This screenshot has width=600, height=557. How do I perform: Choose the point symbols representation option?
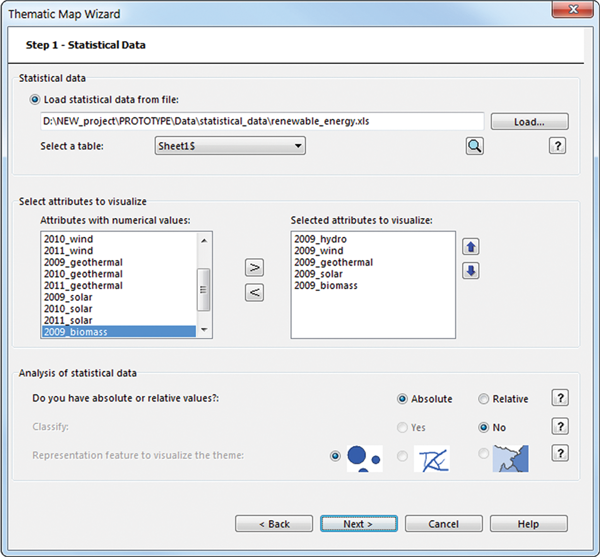pos(335,456)
